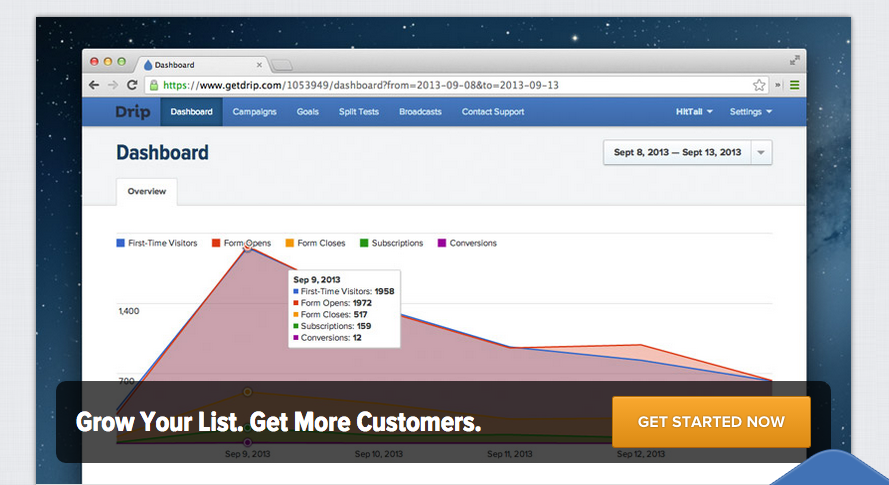889x485 pixels.
Task: Click the Sep 11, 2013 axis label
Action: point(510,454)
